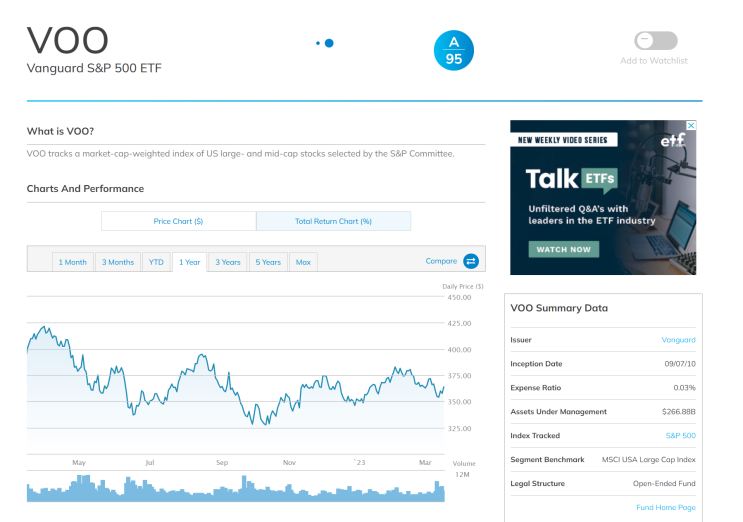743x522 pixels.
Task: Open the Vanguard issuer link
Action: [679, 340]
